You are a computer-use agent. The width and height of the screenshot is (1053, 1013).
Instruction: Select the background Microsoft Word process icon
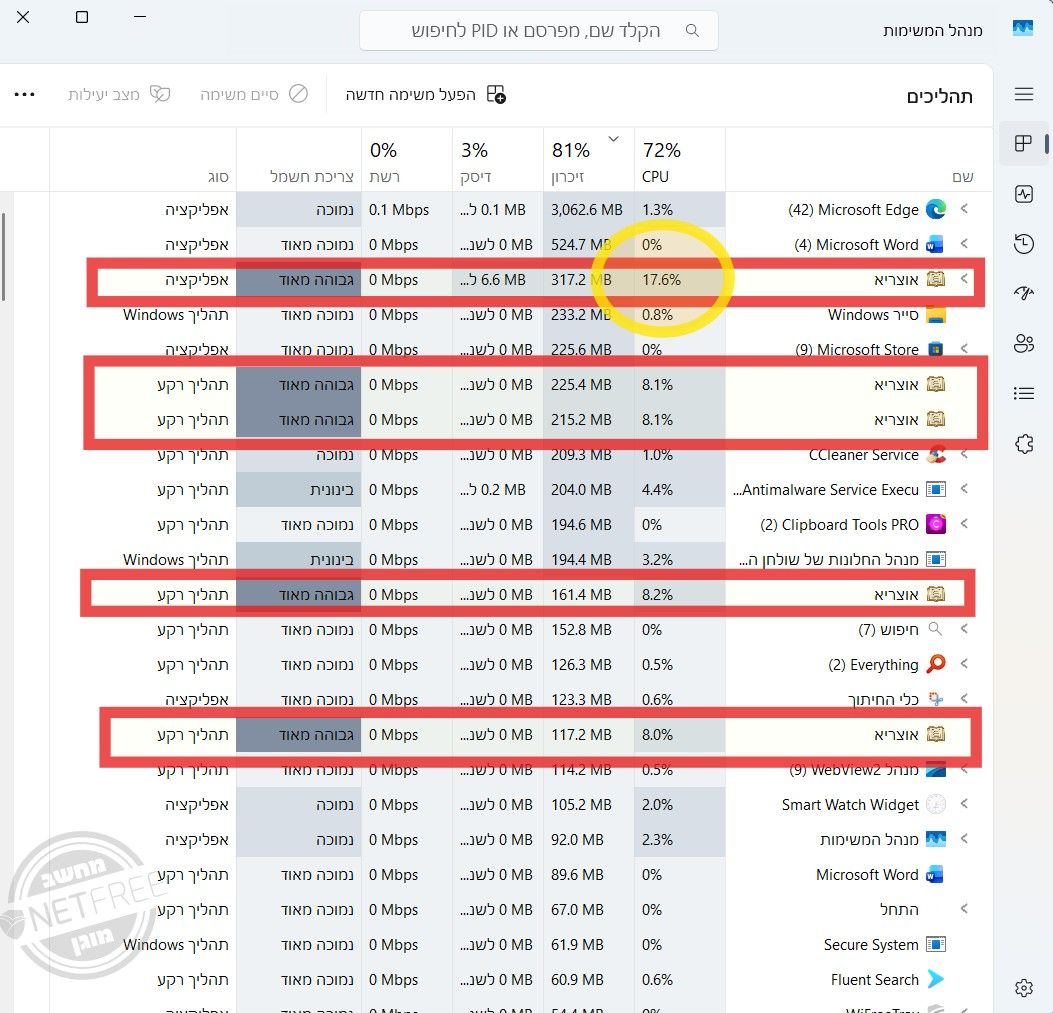pos(935,874)
